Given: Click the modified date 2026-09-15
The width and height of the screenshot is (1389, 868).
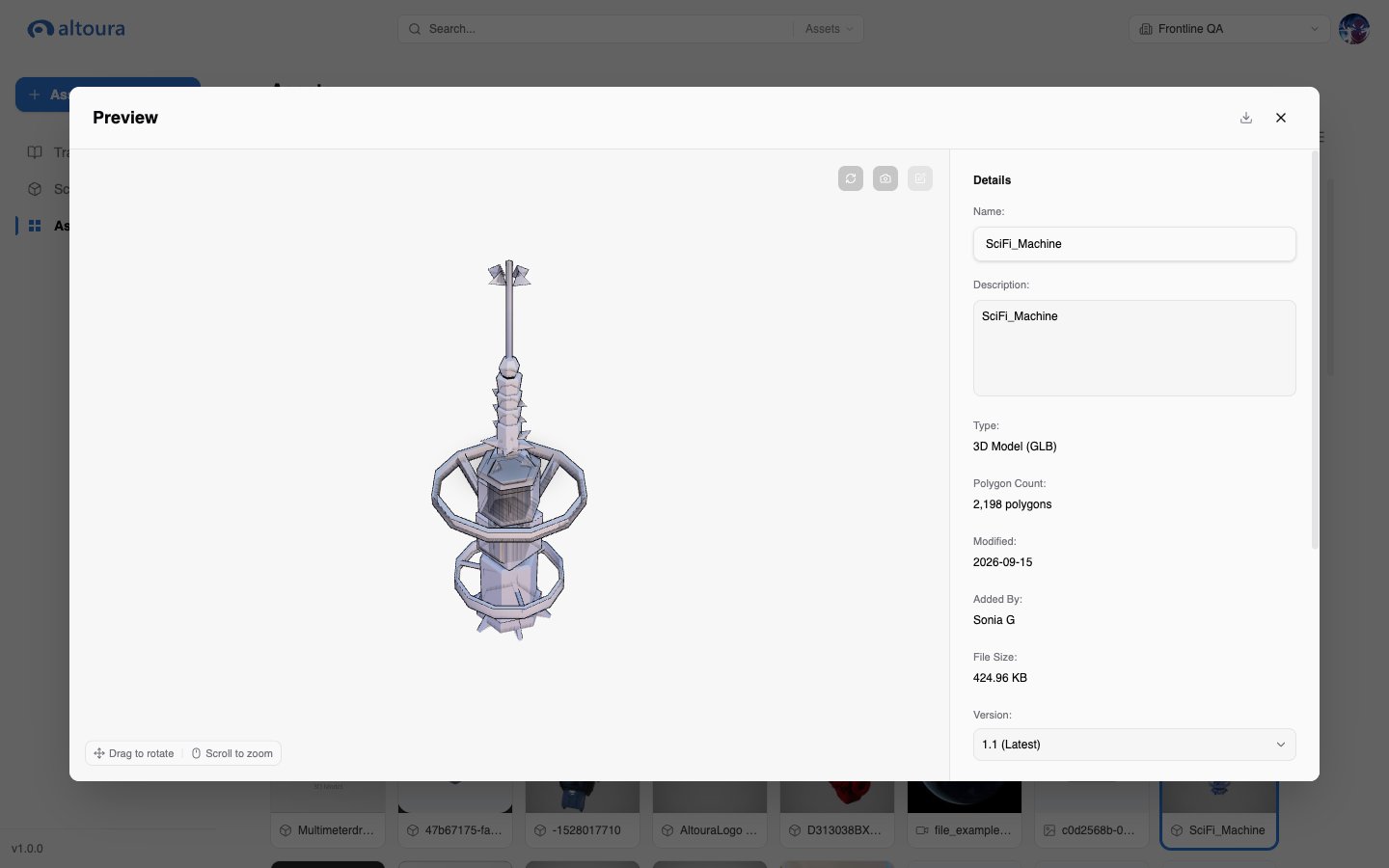Looking at the screenshot, I should coord(1003,562).
